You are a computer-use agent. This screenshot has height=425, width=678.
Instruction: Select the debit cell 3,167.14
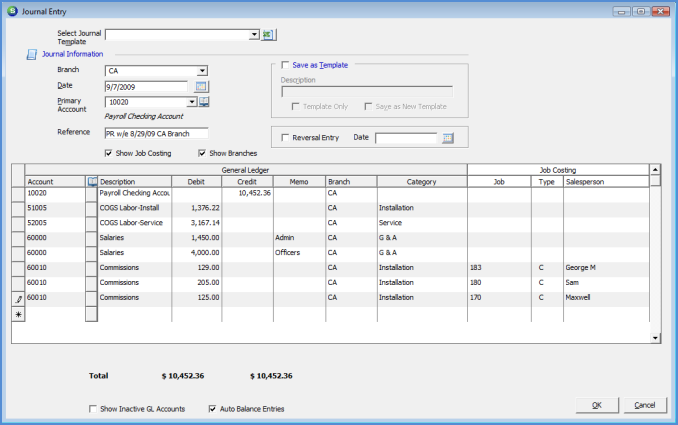point(197,223)
